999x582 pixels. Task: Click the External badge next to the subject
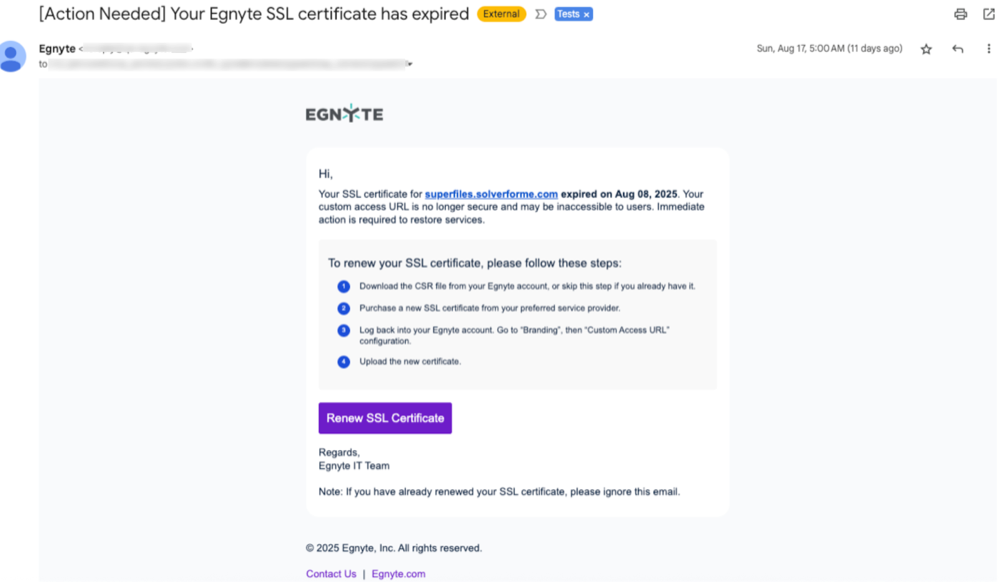(x=501, y=14)
